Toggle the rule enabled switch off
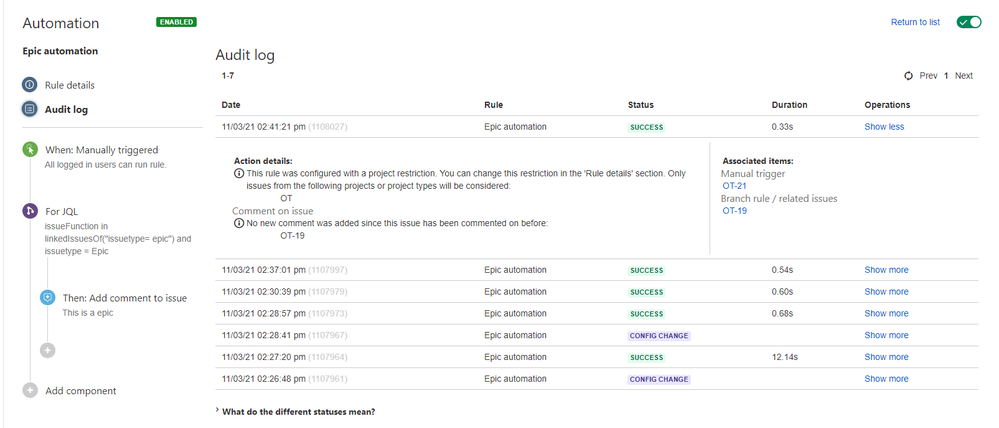Viewport: 999px width, 428px height. (968, 22)
